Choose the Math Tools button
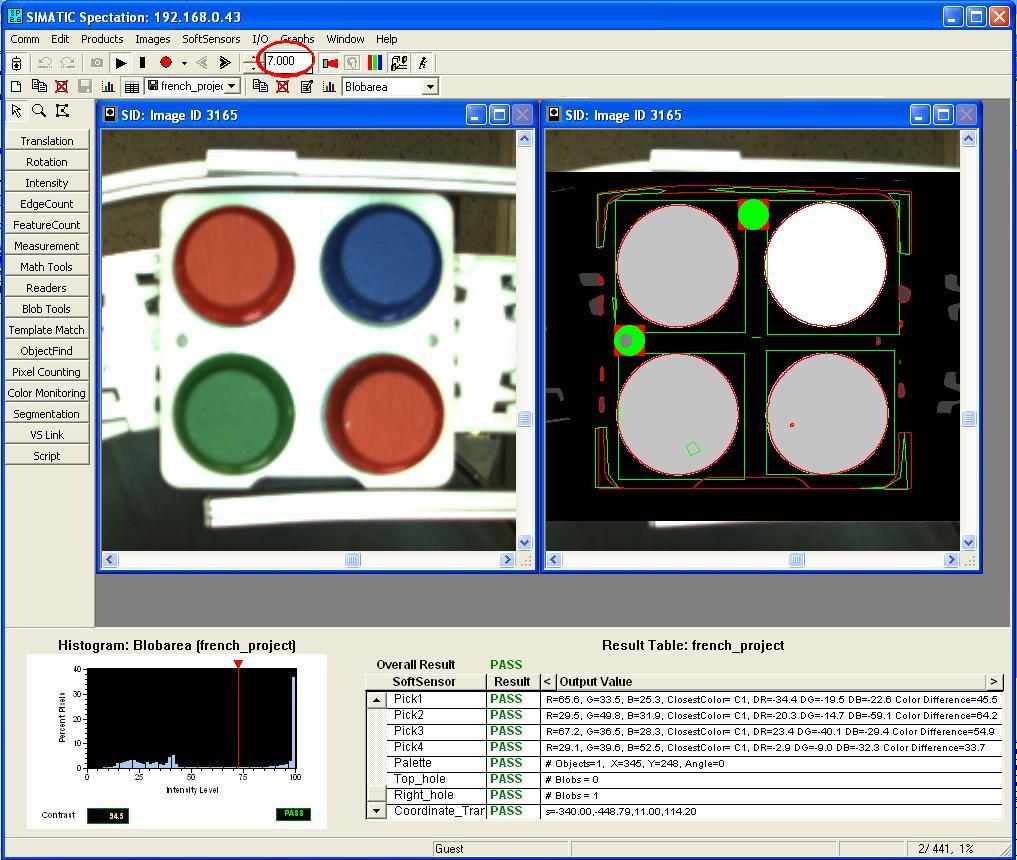This screenshot has height=860, width=1017. coord(47,267)
